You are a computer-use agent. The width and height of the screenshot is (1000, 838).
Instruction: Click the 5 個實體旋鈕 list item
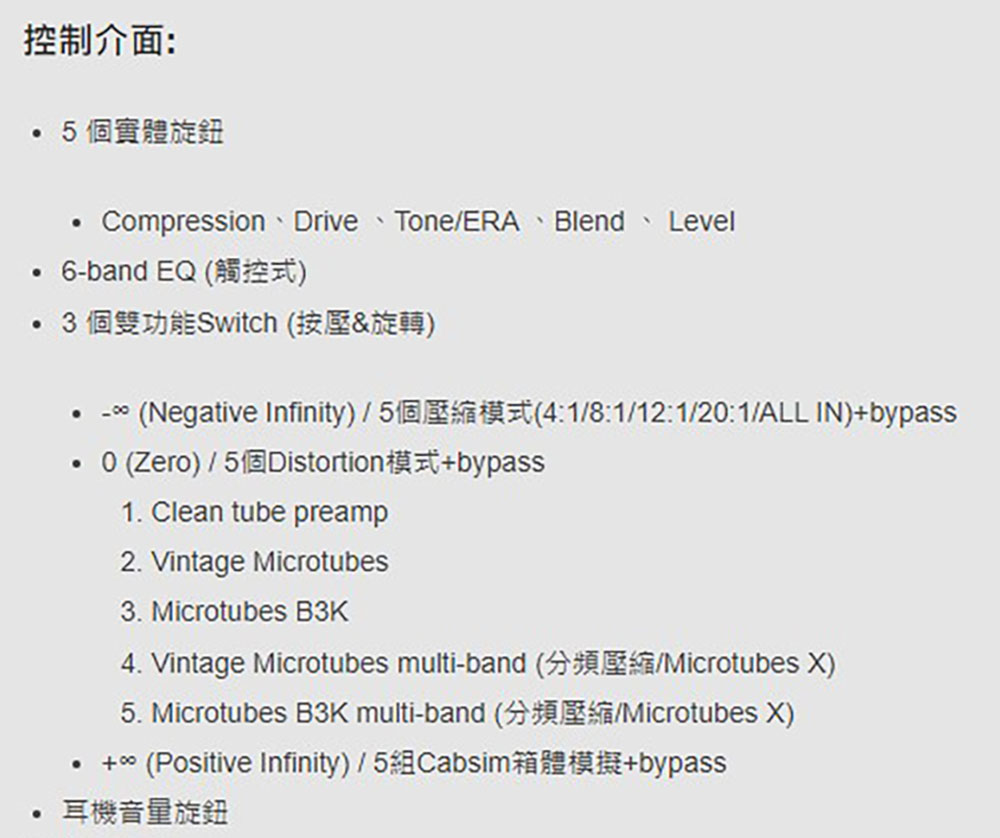pos(142,133)
